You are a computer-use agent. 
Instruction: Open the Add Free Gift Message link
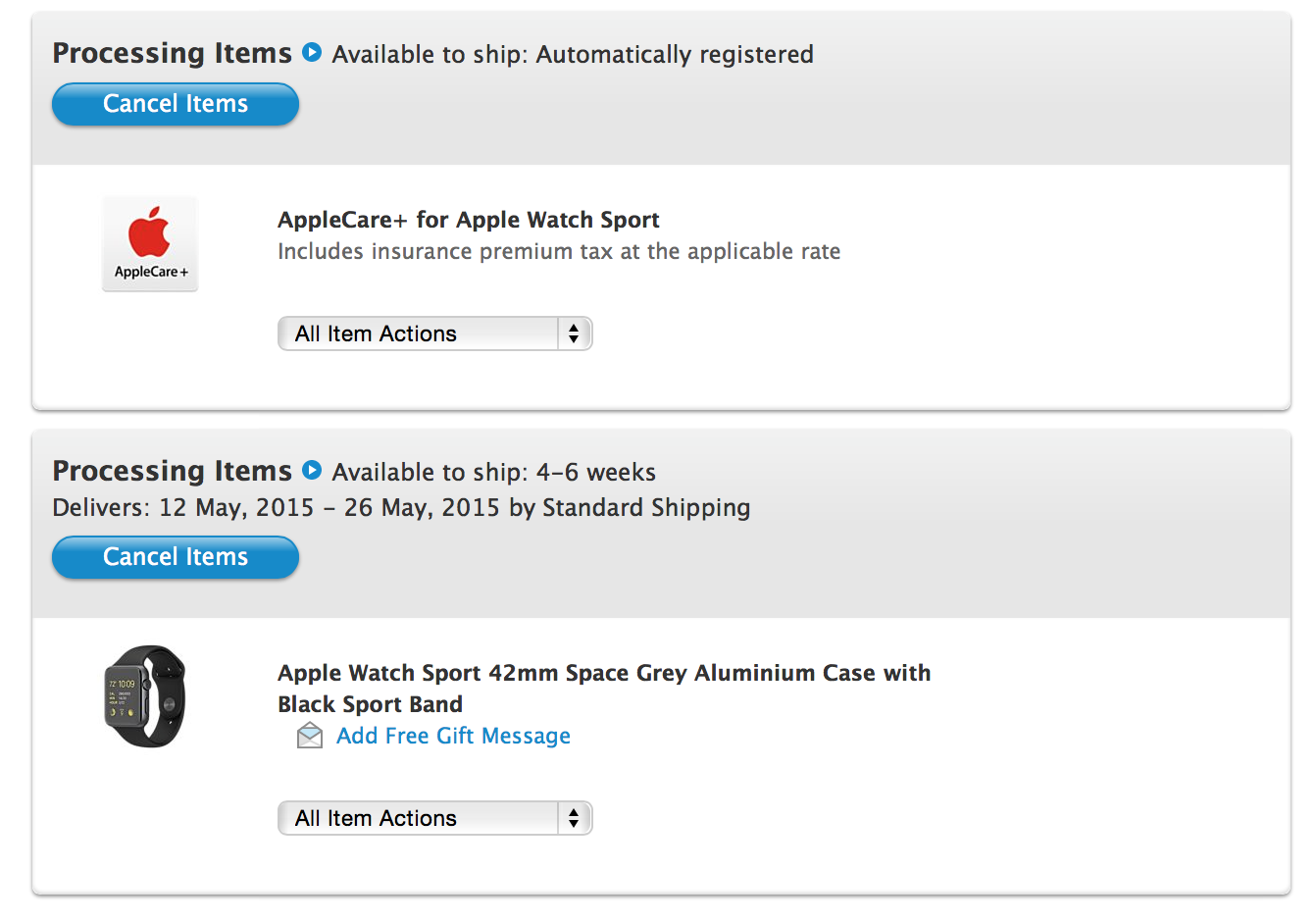[453, 736]
